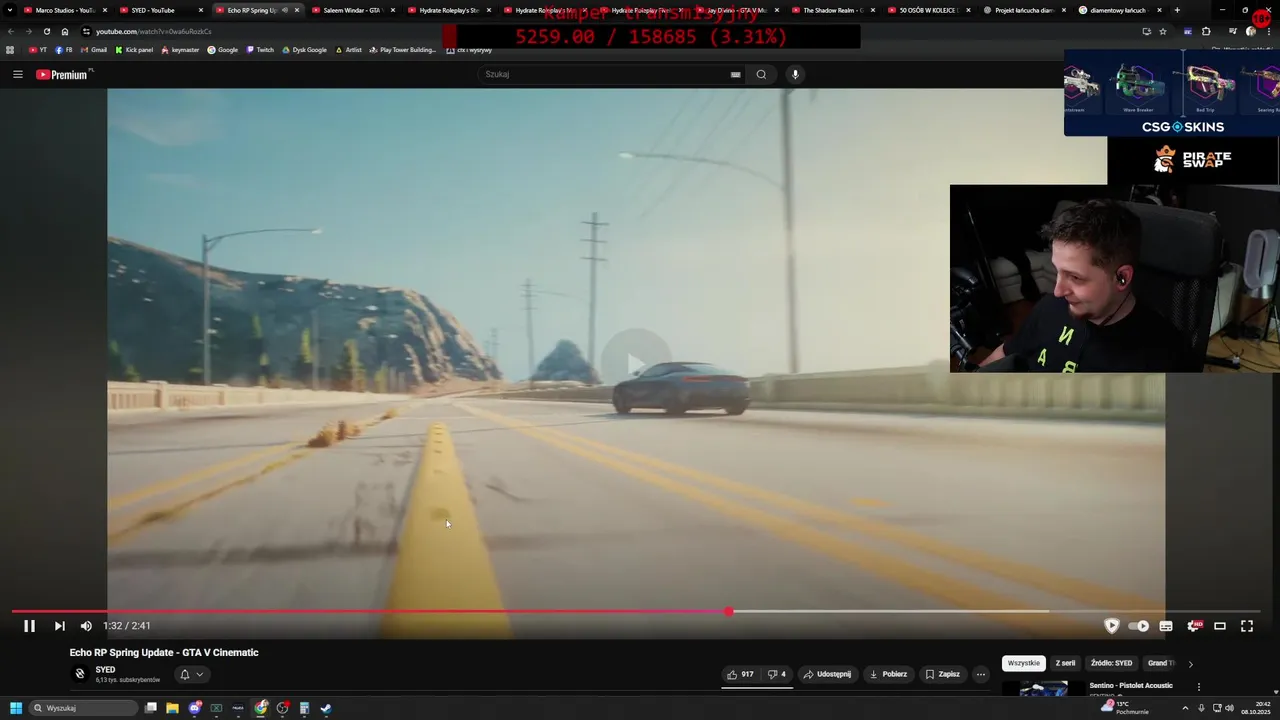Image resolution: width=1280 pixels, height=720 pixels.
Task: Click the Pobierz download button
Action: point(888,674)
